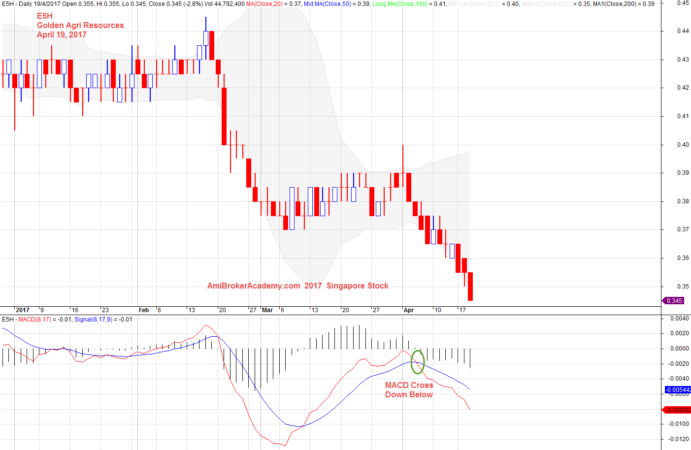691x450 pixels.
Task: Click the 'Golden Agri Resources' title text
Action: pyautogui.click(x=80, y=25)
